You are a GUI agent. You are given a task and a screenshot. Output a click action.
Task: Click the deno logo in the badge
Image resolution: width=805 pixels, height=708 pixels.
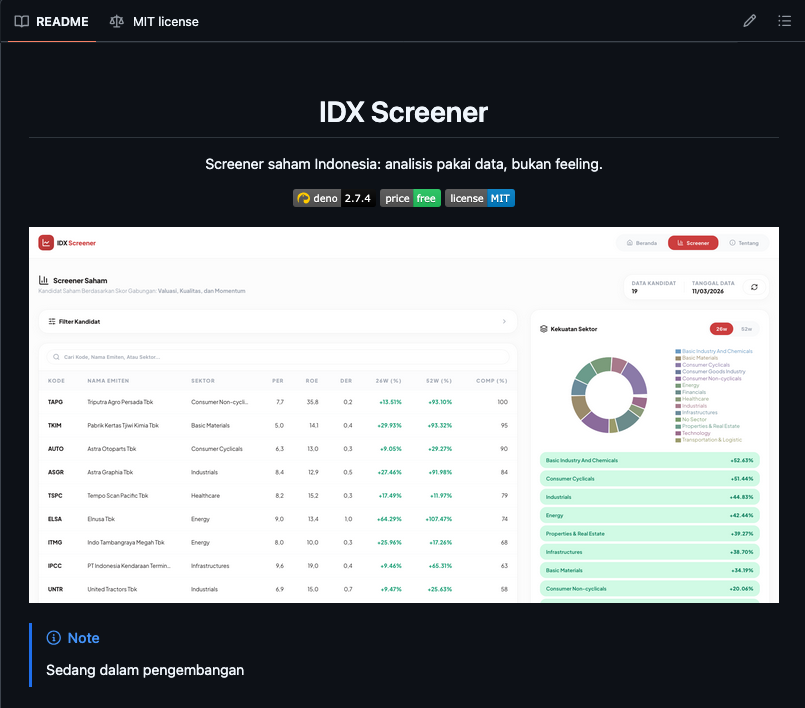[303, 198]
